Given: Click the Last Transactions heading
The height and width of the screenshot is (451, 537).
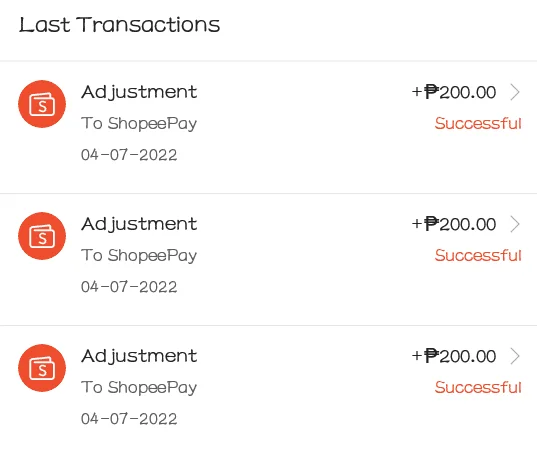Looking at the screenshot, I should coord(120,25).
